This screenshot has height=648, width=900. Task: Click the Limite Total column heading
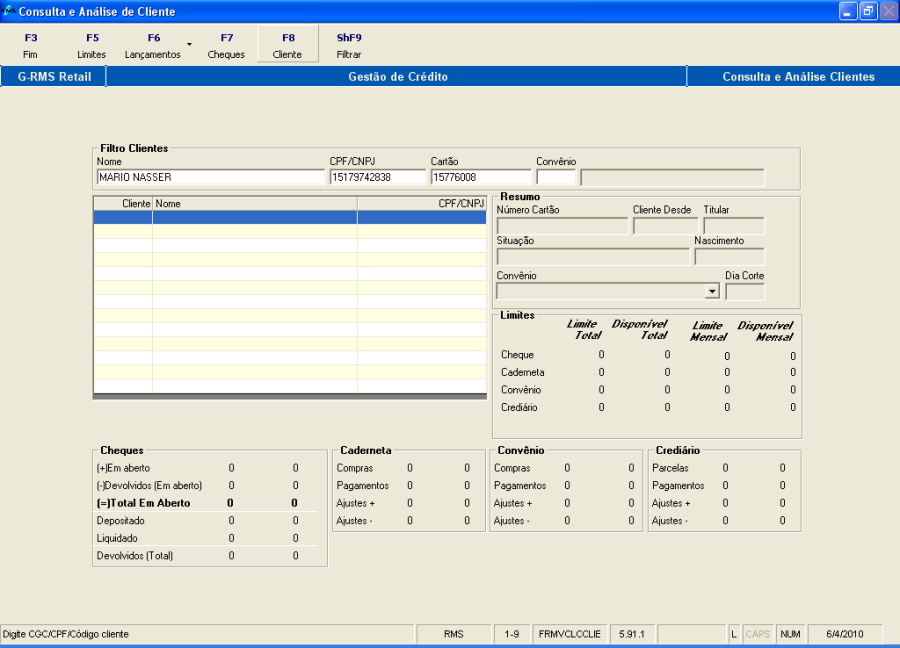[585, 329]
